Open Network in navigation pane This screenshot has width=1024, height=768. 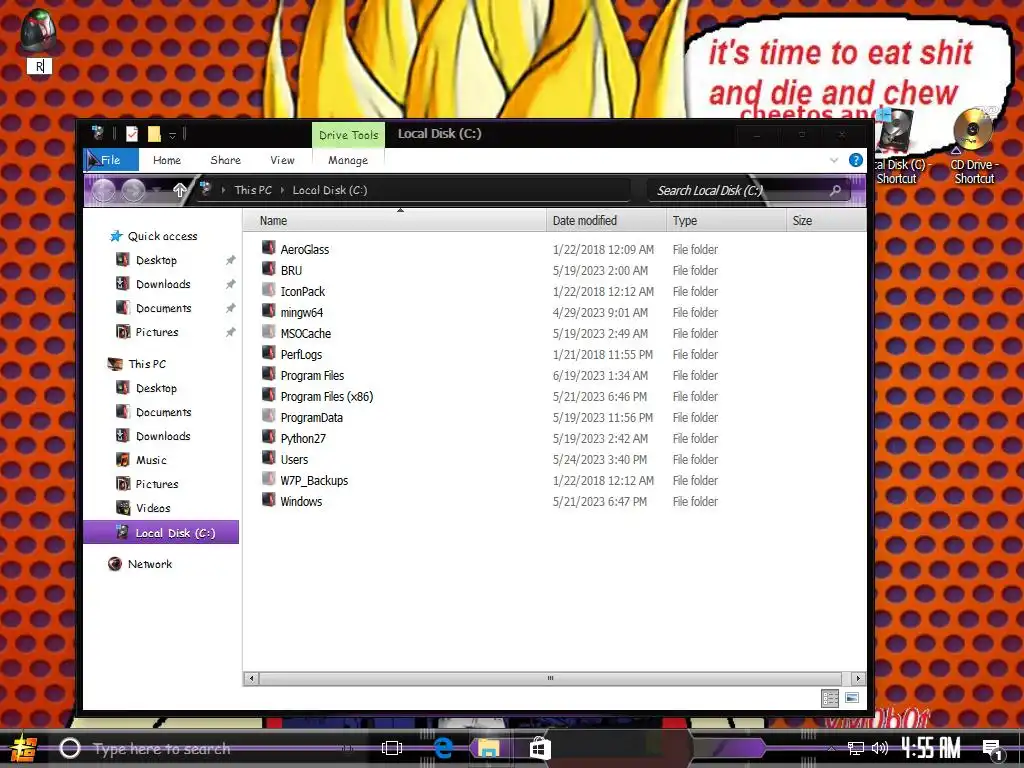pos(150,564)
